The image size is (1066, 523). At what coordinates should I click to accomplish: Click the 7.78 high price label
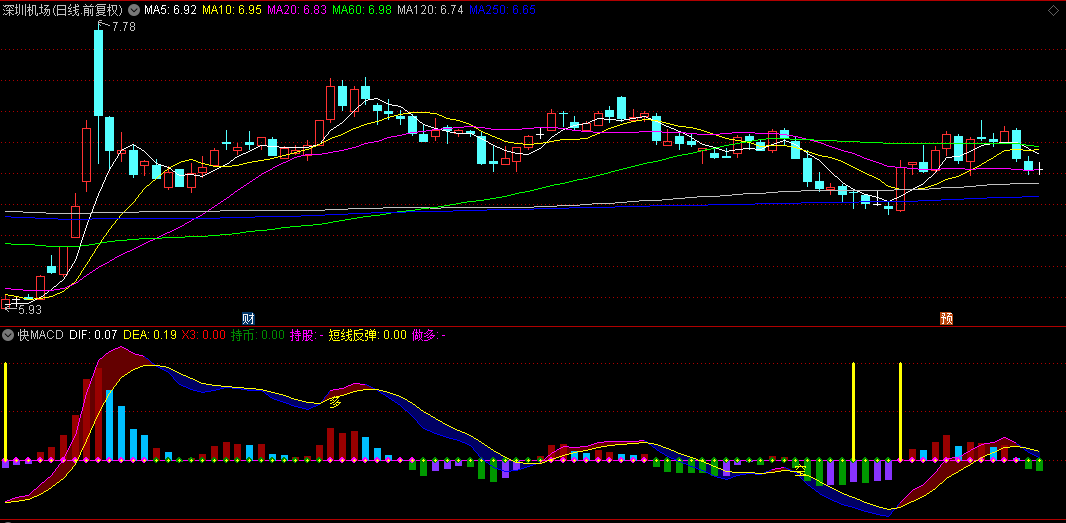123,27
